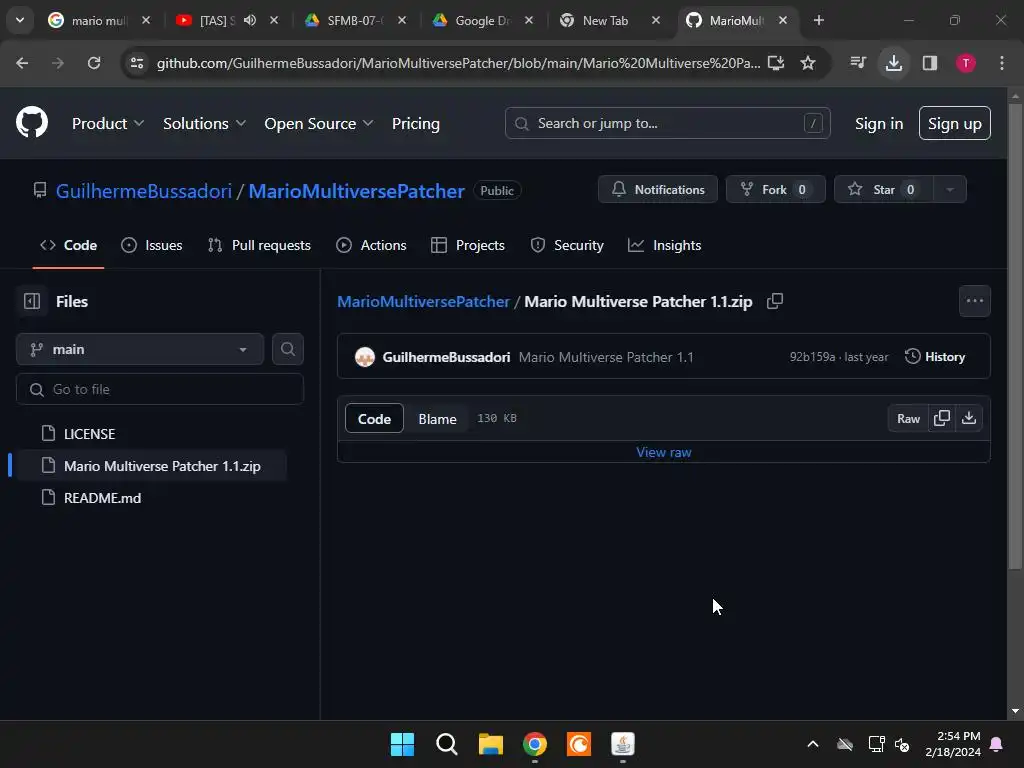Click the GitHub logo home icon
Image resolution: width=1024 pixels, height=768 pixels.
pos(31,122)
